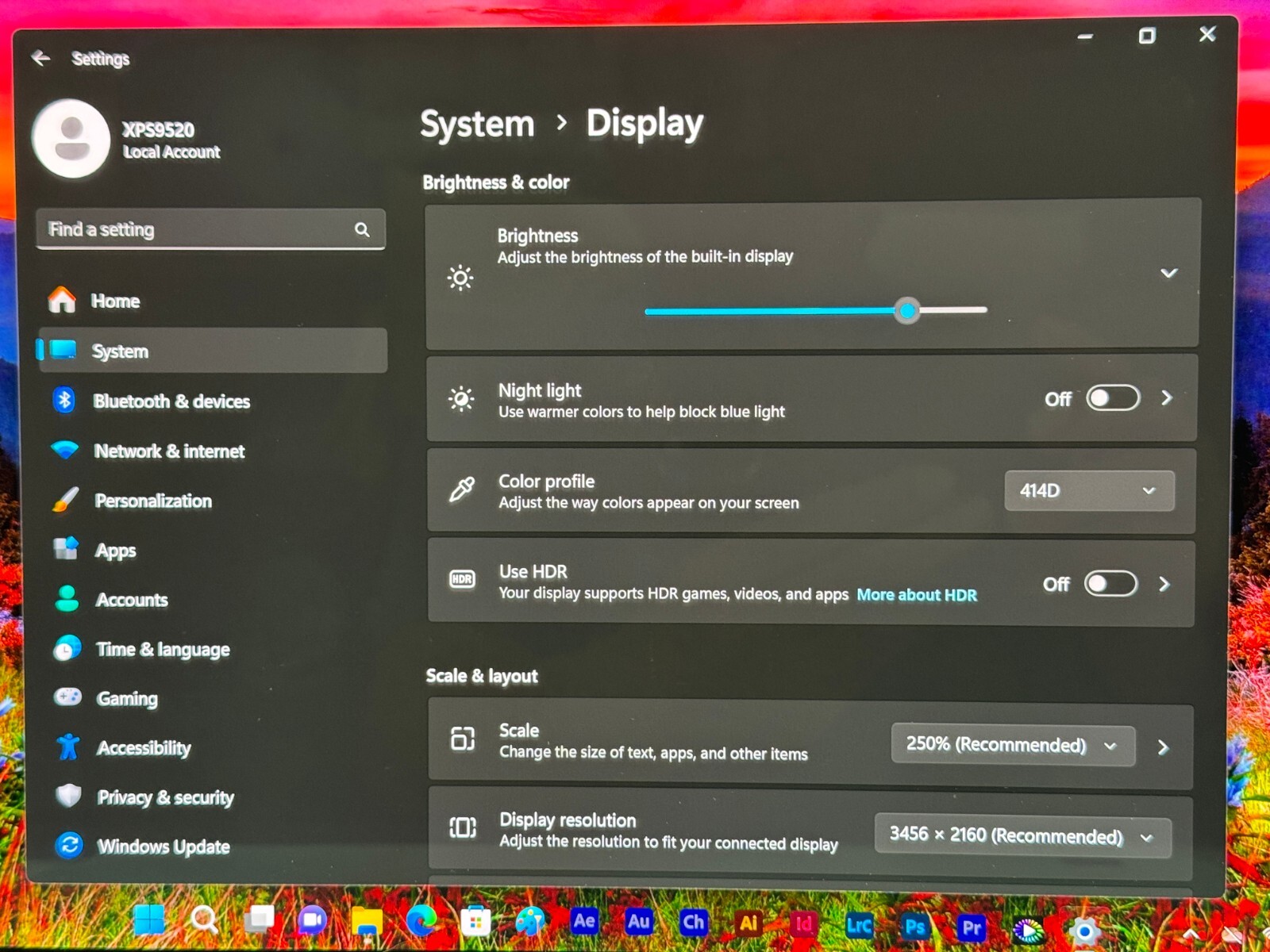This screenshot has width=1270, height=952.
Task: Adjust the Brightness slider handle
Action: click(906, 311)
